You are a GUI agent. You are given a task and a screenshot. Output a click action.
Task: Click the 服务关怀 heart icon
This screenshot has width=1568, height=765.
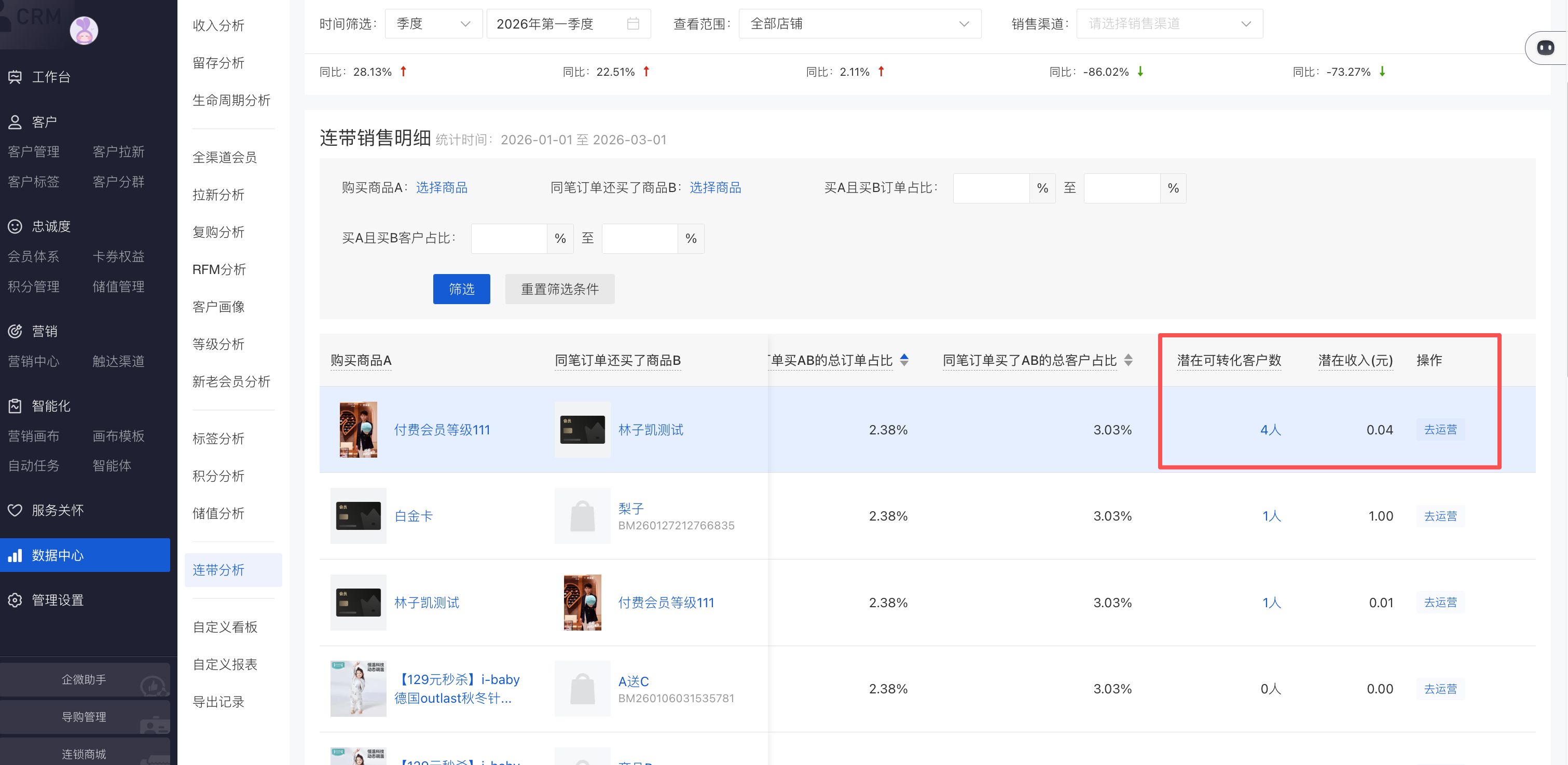tap(15, 510)
